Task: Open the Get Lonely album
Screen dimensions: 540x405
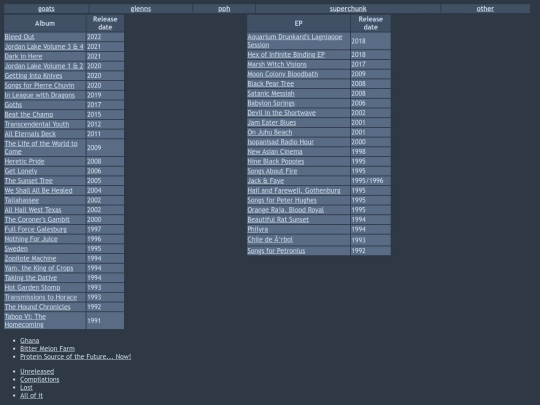Action: 21,171
